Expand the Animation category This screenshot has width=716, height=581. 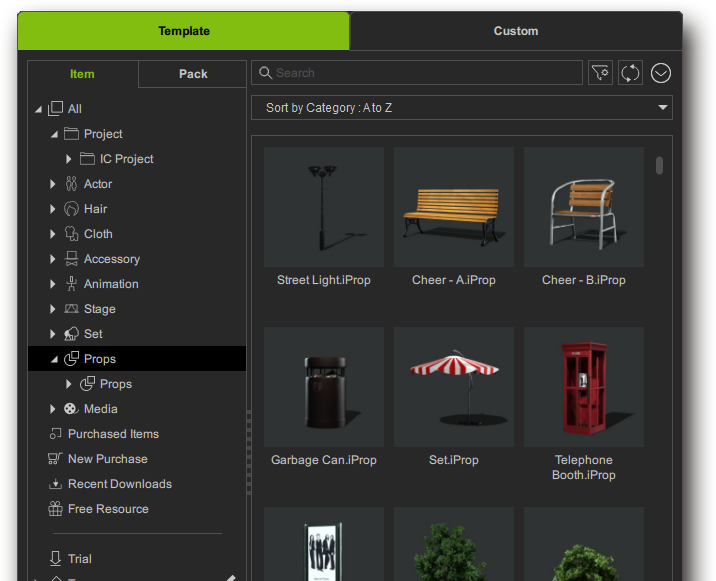pos(53,284)
